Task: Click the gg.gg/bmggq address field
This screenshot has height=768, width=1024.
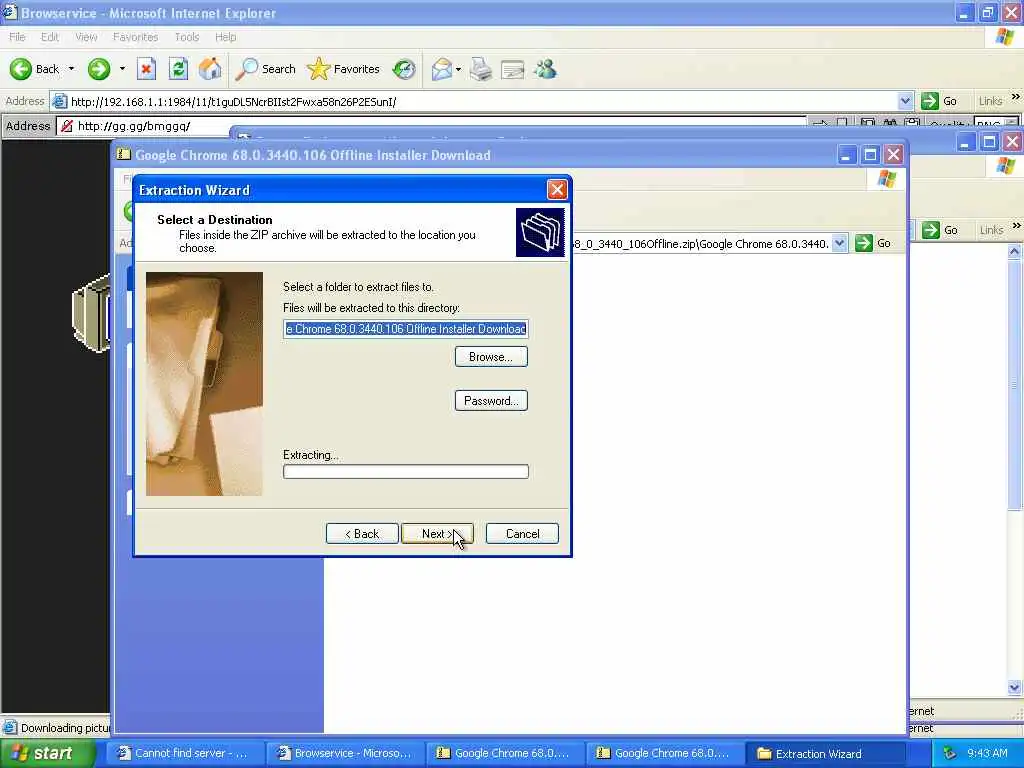Action: click(x=431, y=126)
